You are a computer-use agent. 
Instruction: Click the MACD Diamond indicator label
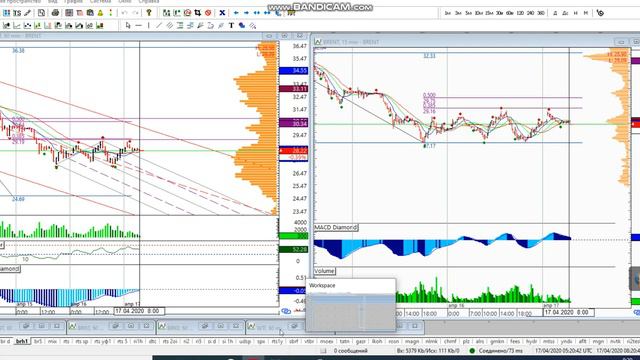[336, 227]
